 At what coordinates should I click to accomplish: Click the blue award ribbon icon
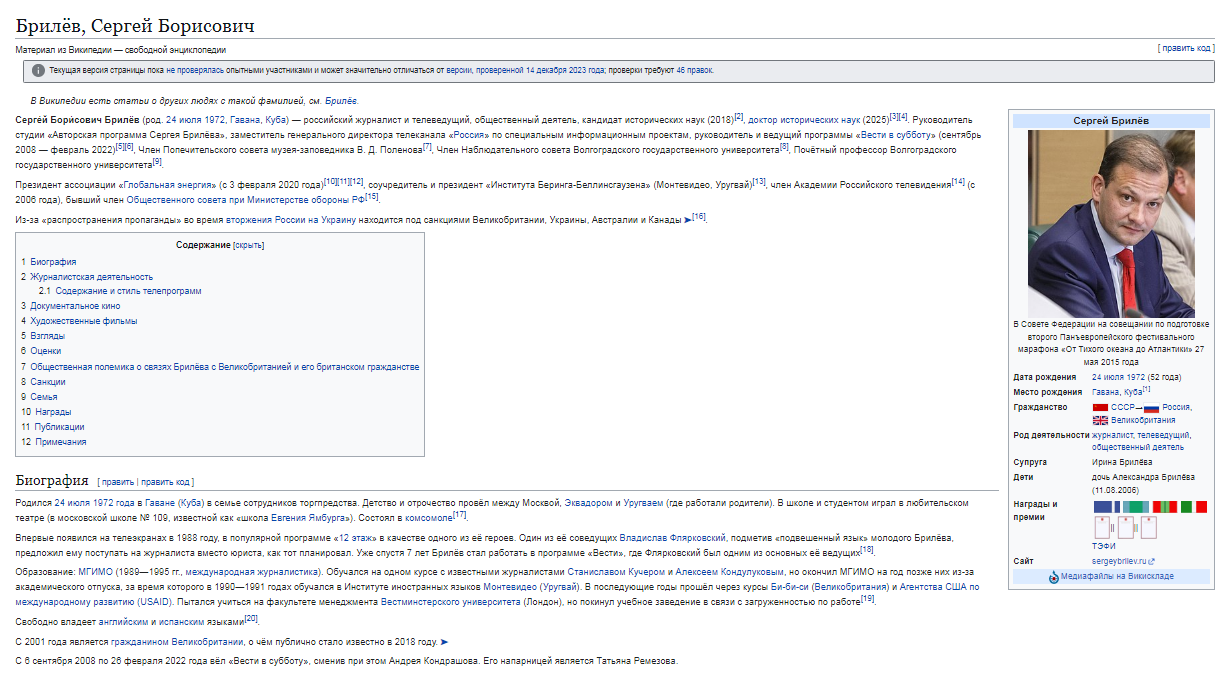pyautogui.click(x=1107, y=507)
